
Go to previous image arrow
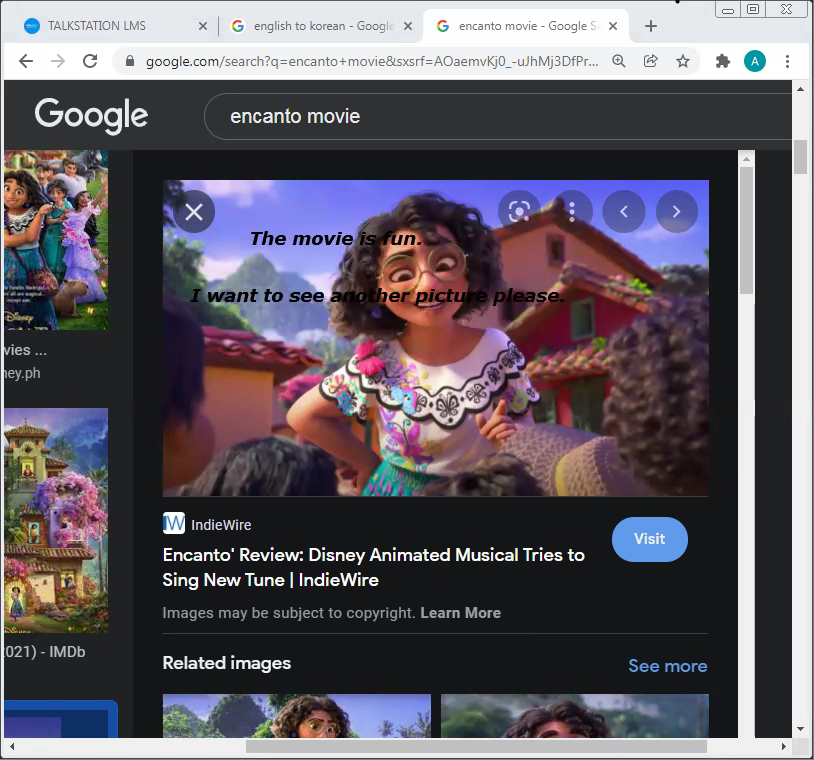(x=624, y=211)
